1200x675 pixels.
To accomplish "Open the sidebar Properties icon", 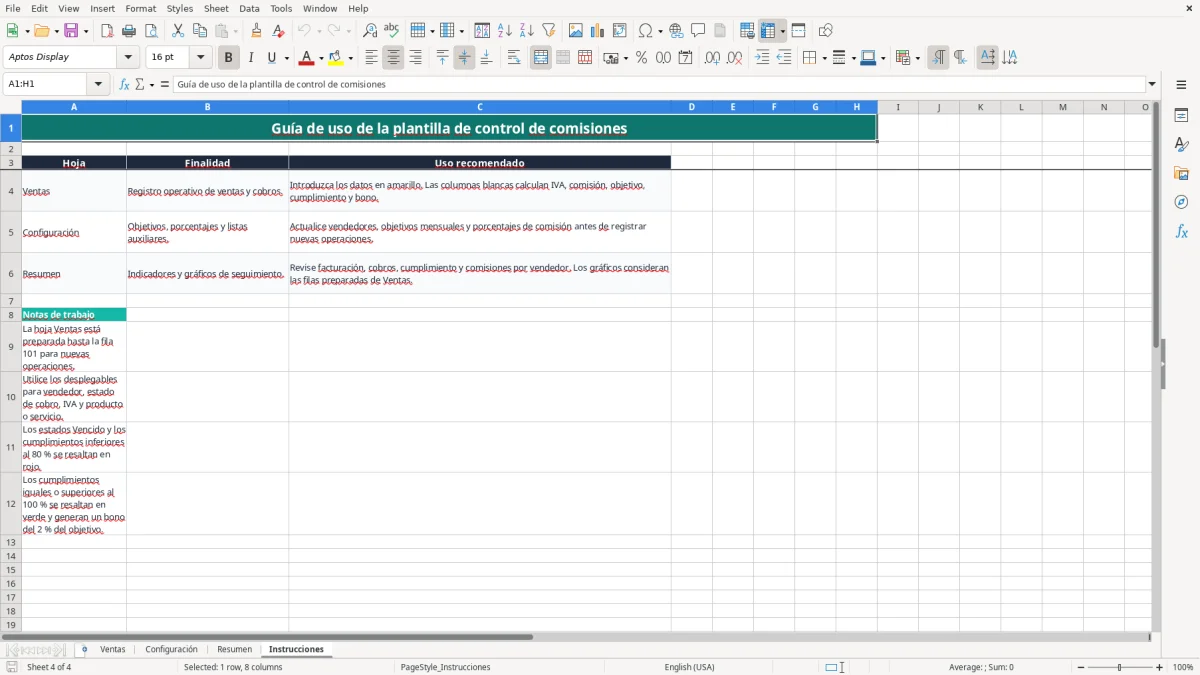I will pos(1181,115).
